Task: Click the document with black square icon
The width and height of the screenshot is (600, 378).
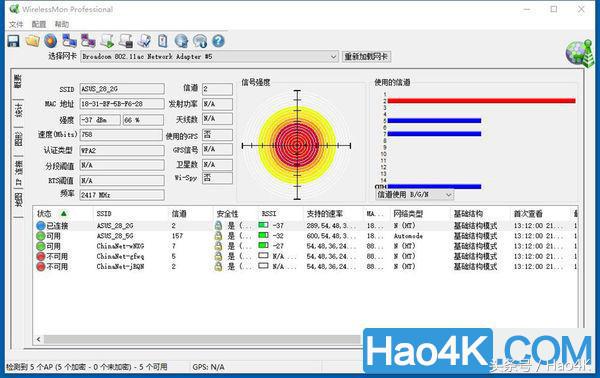Action: [x=126, y=41]
